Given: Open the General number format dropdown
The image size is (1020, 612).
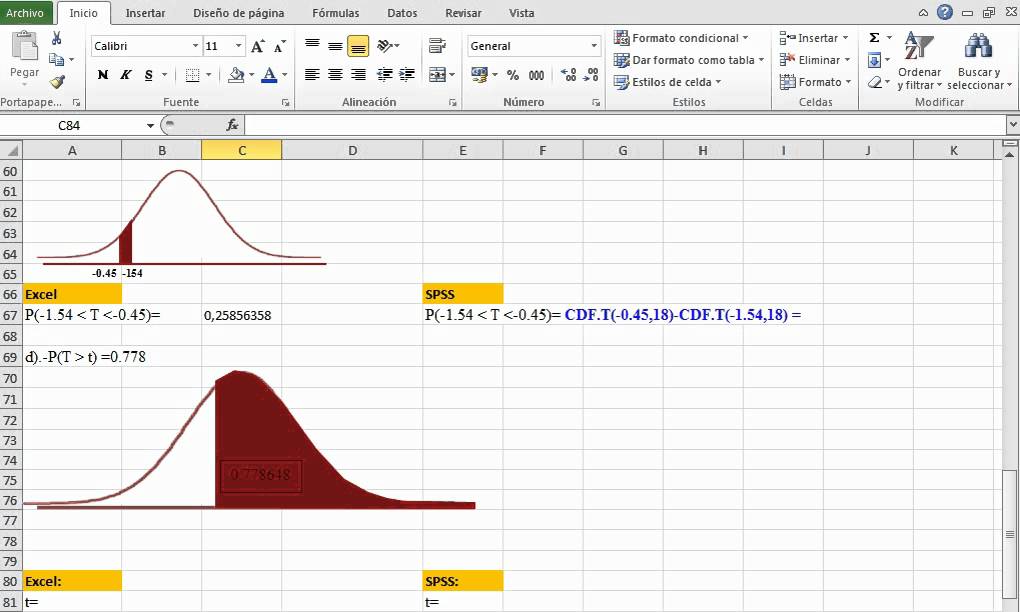Looking at the screenshot, I should tap(594, 46).
